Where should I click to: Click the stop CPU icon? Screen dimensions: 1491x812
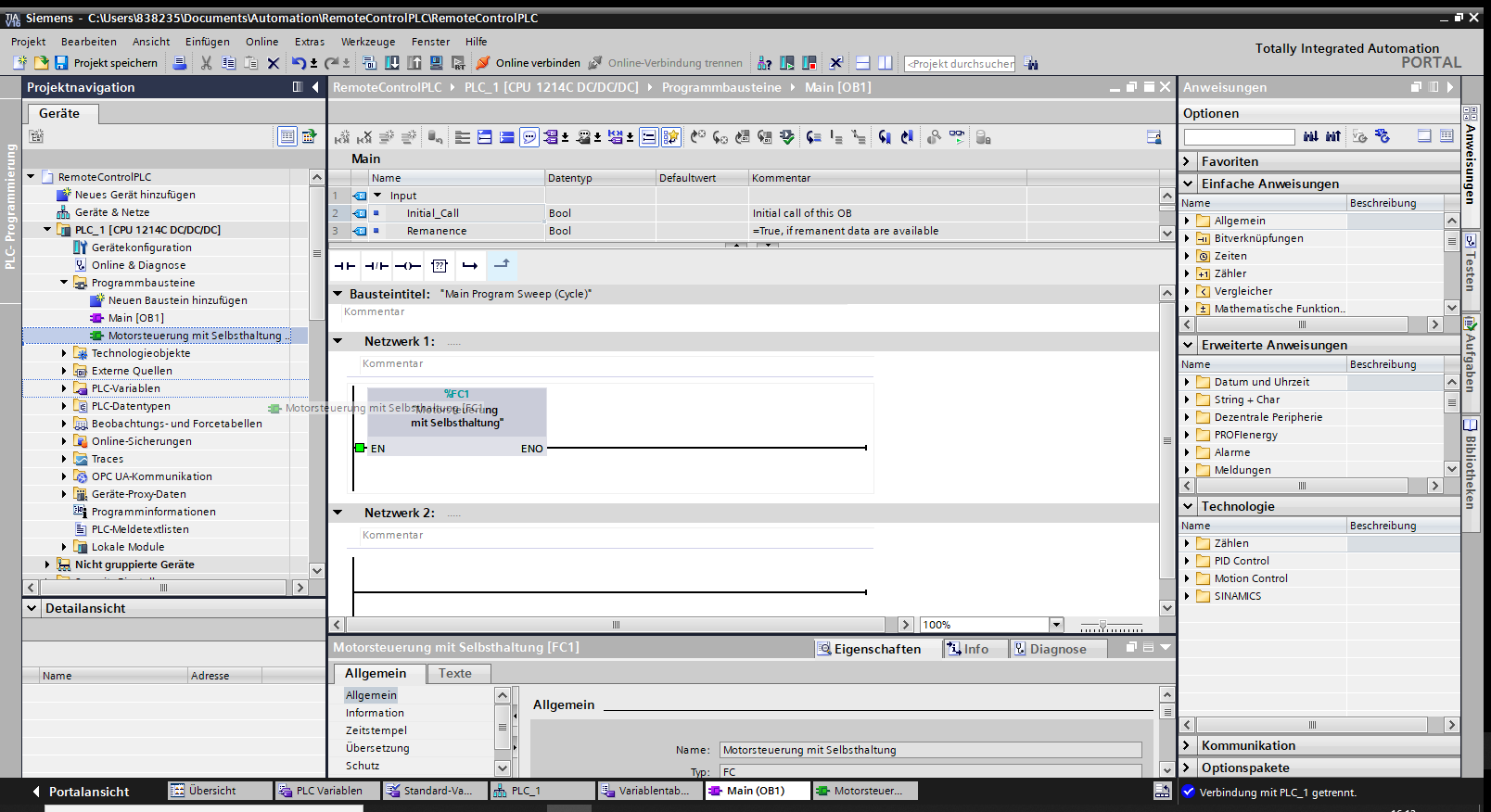(x=809, y=63)
